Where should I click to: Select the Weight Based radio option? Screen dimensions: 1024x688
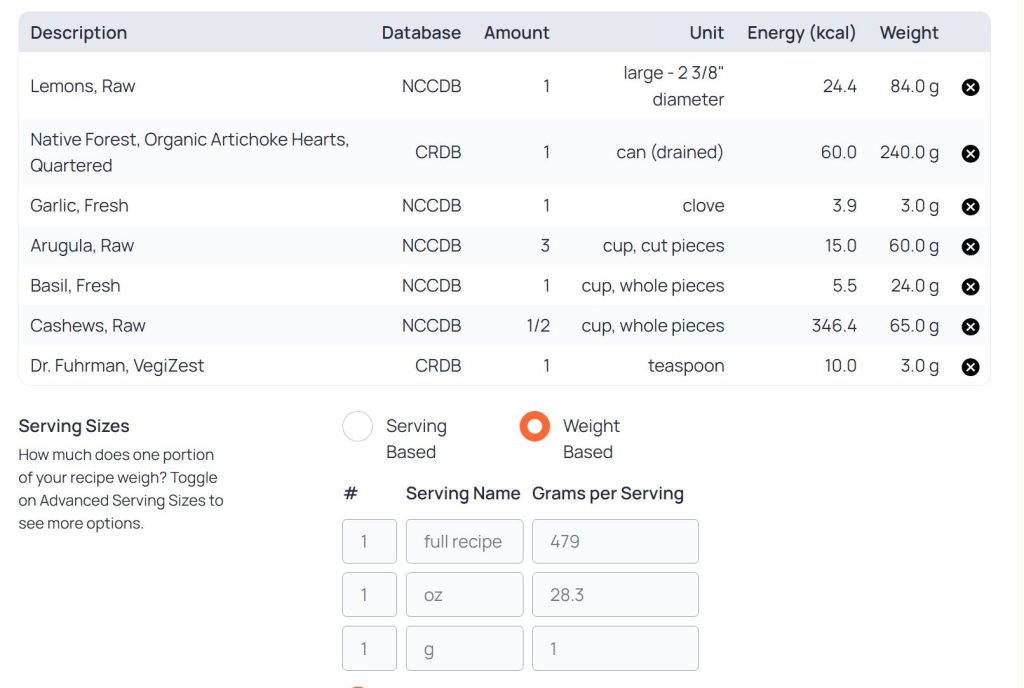(x=535, y=427)
